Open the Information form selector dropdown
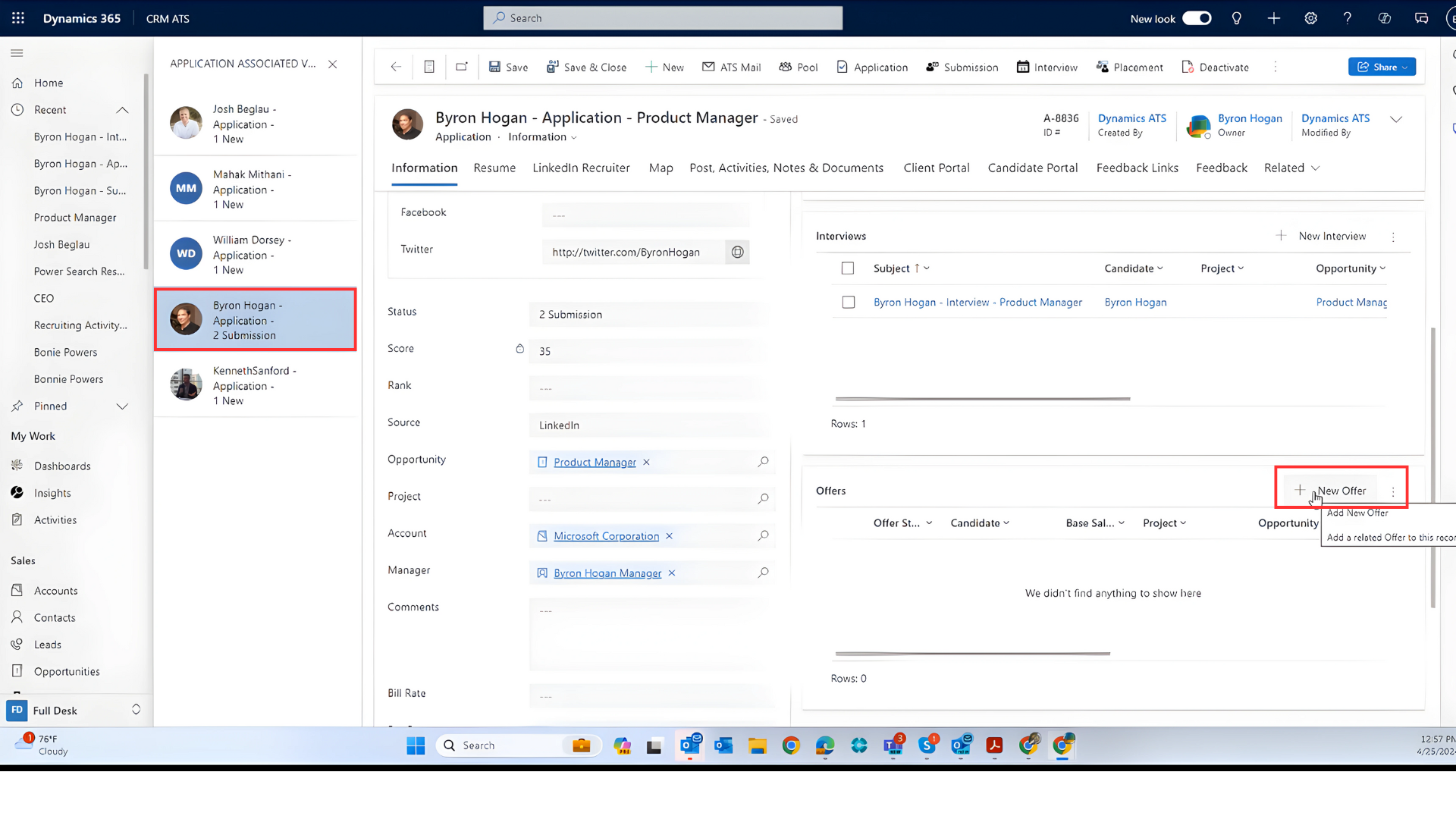The width and height of the screenshot is (1456, 819). 542,137
